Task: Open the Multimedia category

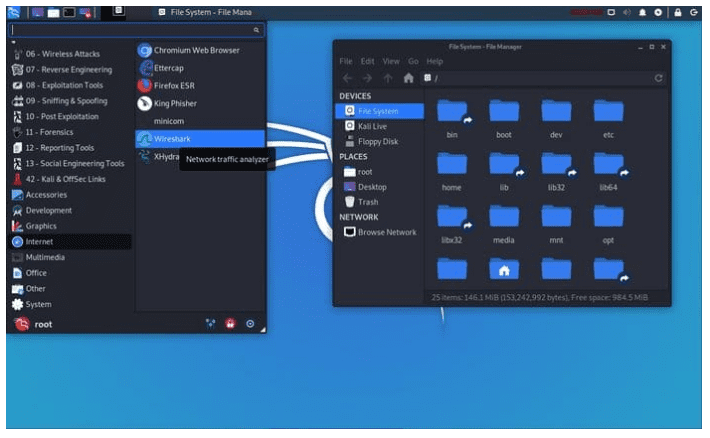Action: [x=72, y=257]
